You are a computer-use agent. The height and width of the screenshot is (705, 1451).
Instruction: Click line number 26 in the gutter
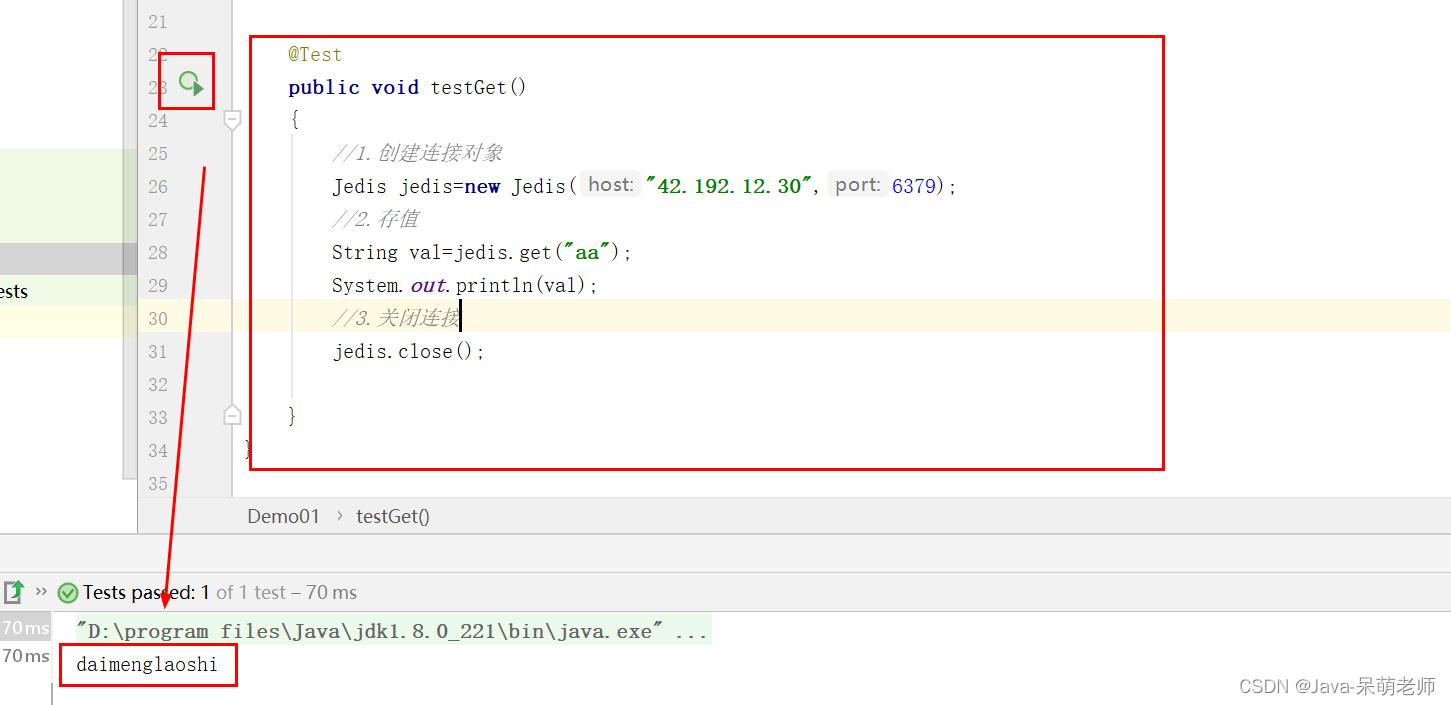click(157, 186)
